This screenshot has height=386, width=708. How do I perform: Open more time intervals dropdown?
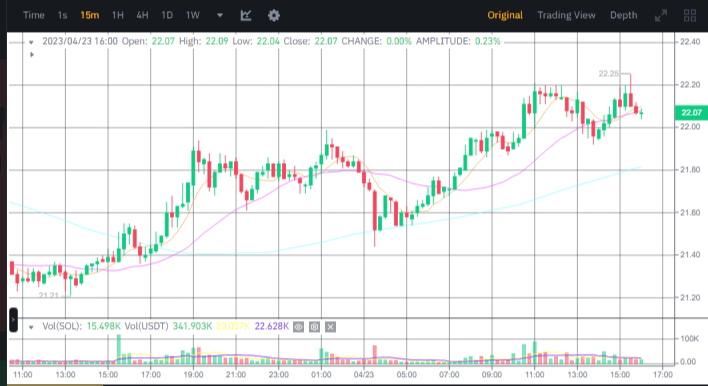(220, 15)
